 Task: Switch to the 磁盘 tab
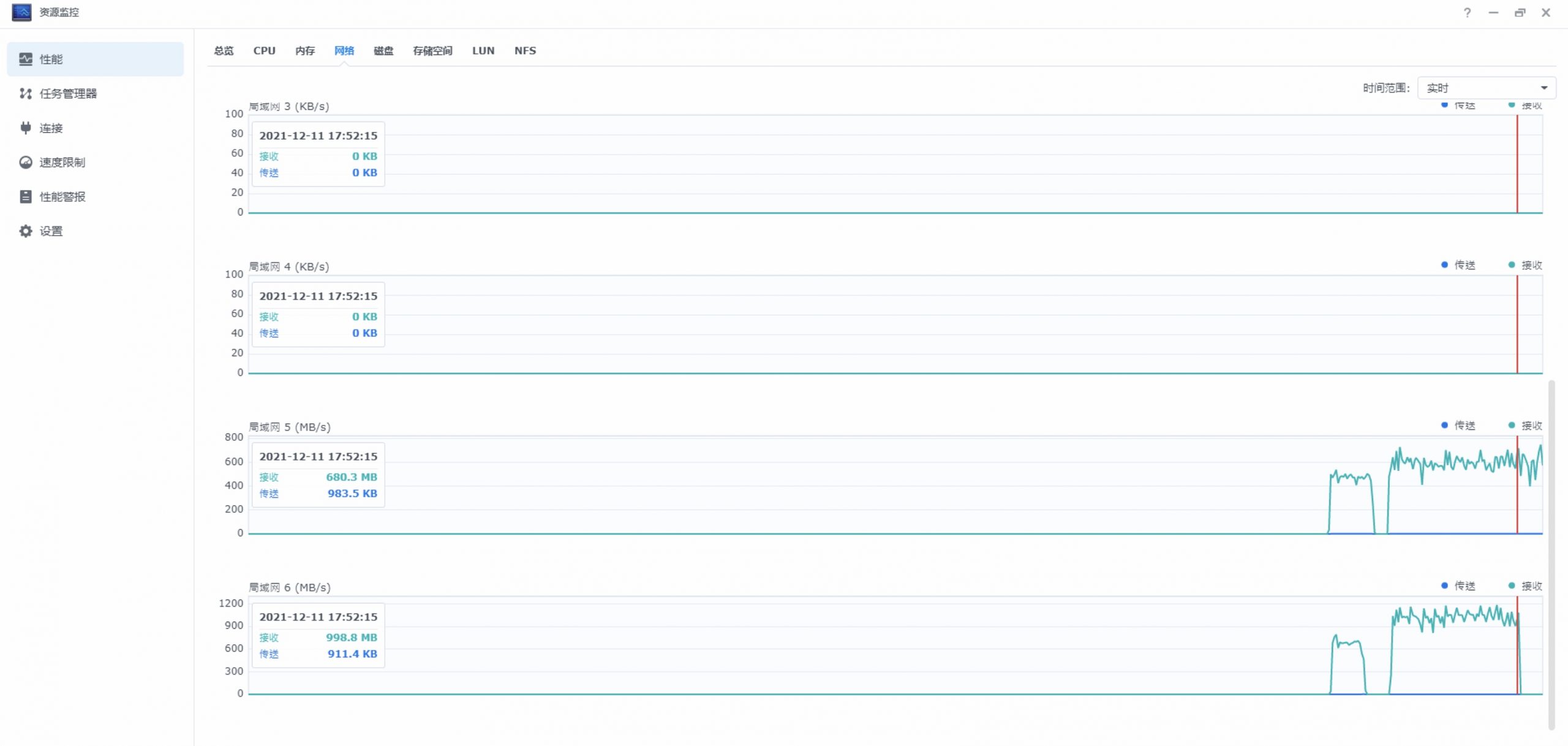tap(383, 50)
